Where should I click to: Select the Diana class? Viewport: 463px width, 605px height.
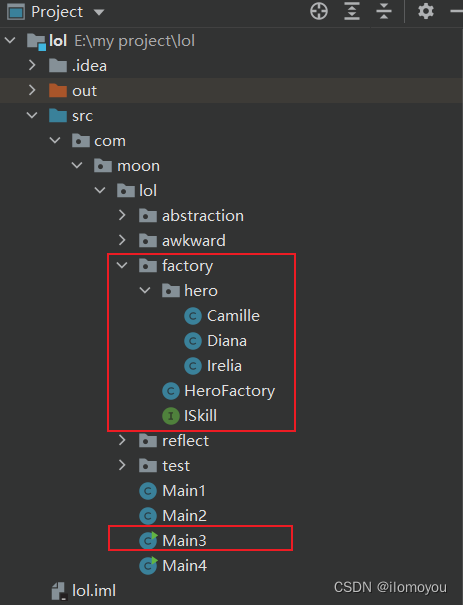tap(227, 341)
